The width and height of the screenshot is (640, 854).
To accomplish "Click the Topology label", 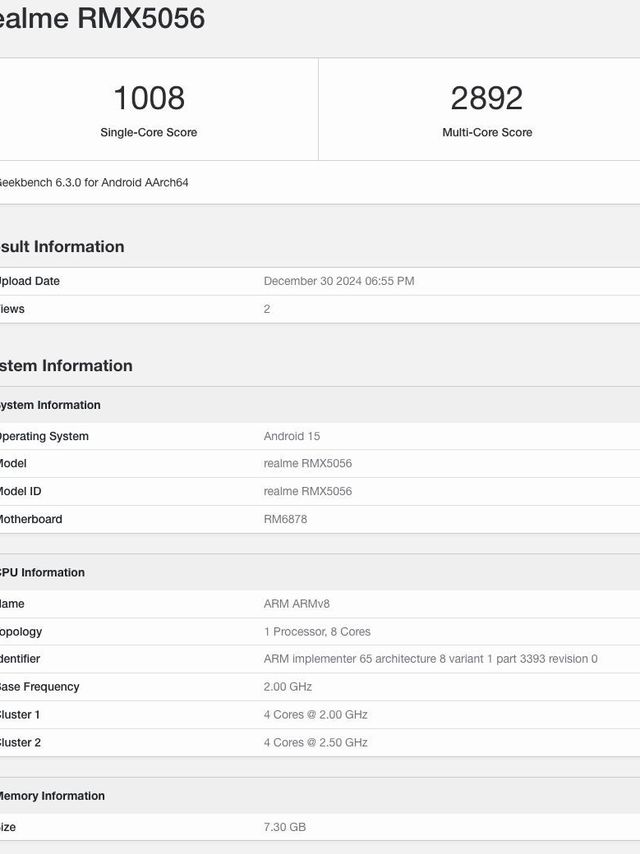I will 21,632.
